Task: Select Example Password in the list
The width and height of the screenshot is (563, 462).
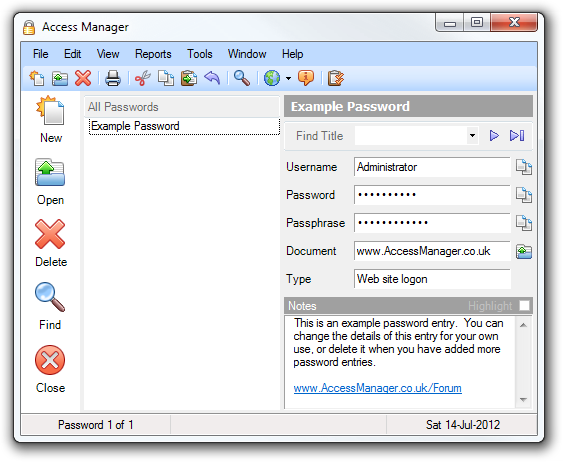Action: point(184,126)
